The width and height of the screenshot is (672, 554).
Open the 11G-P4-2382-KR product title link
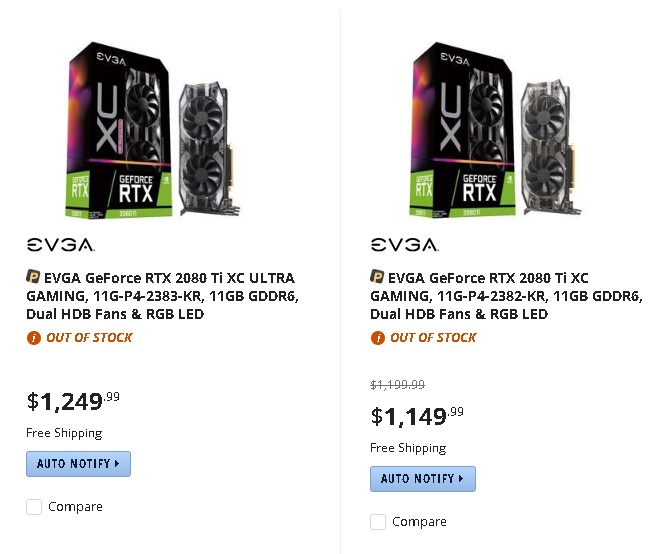coord(507,296)
